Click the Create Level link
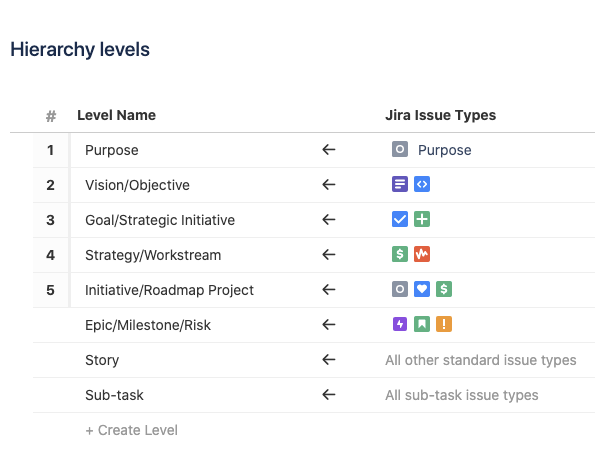Screen dimensions: 607x467 (131, 430)
